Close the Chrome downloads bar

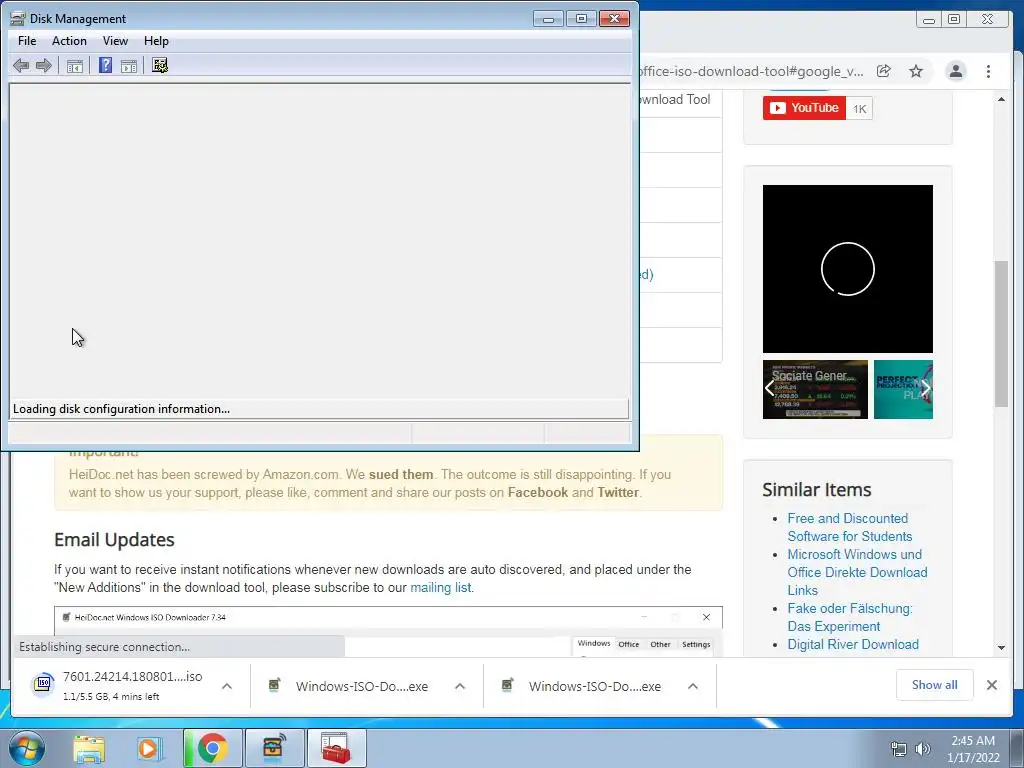[991, 685]
